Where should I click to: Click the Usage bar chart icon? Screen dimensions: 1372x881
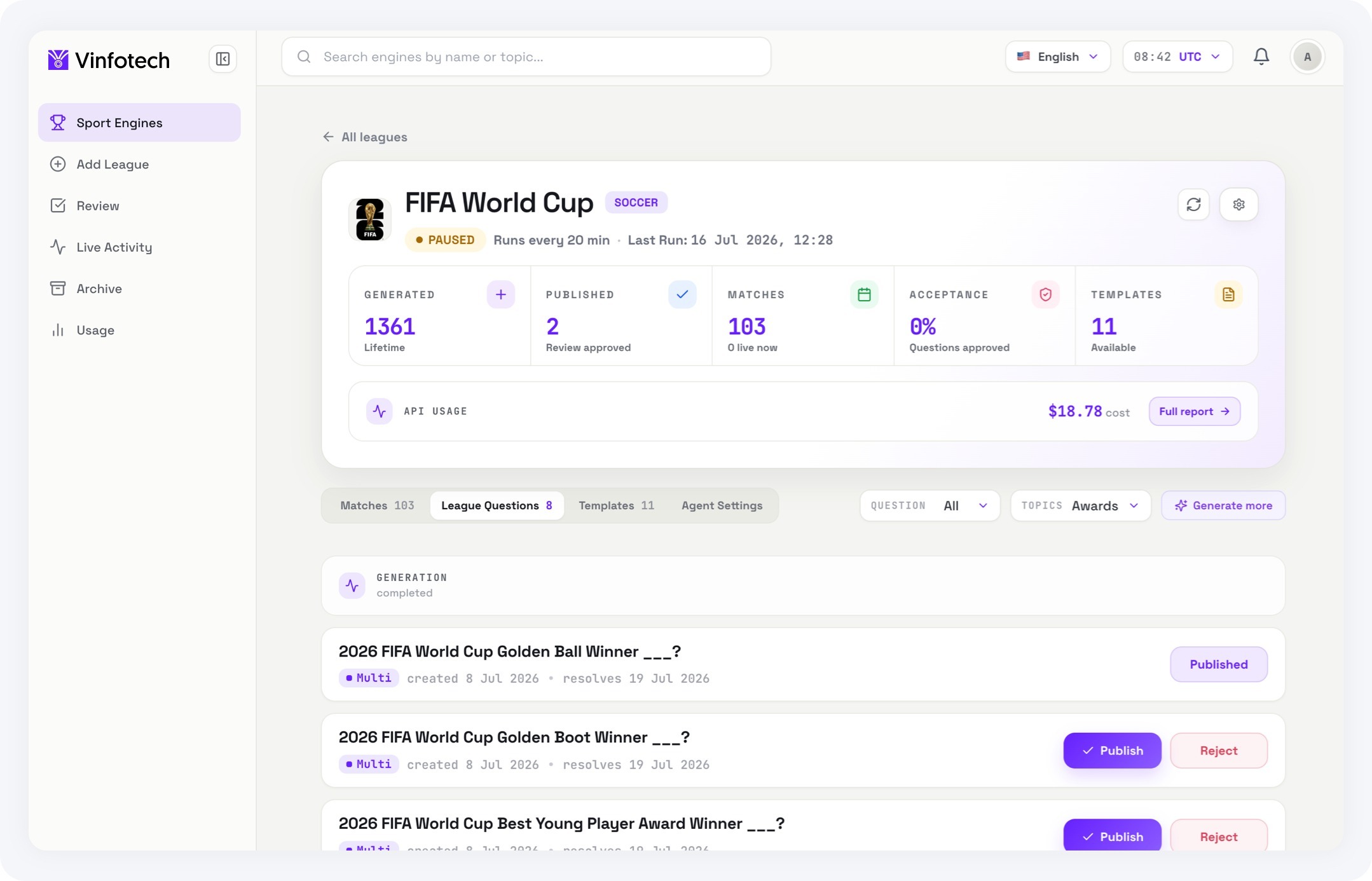58,330
